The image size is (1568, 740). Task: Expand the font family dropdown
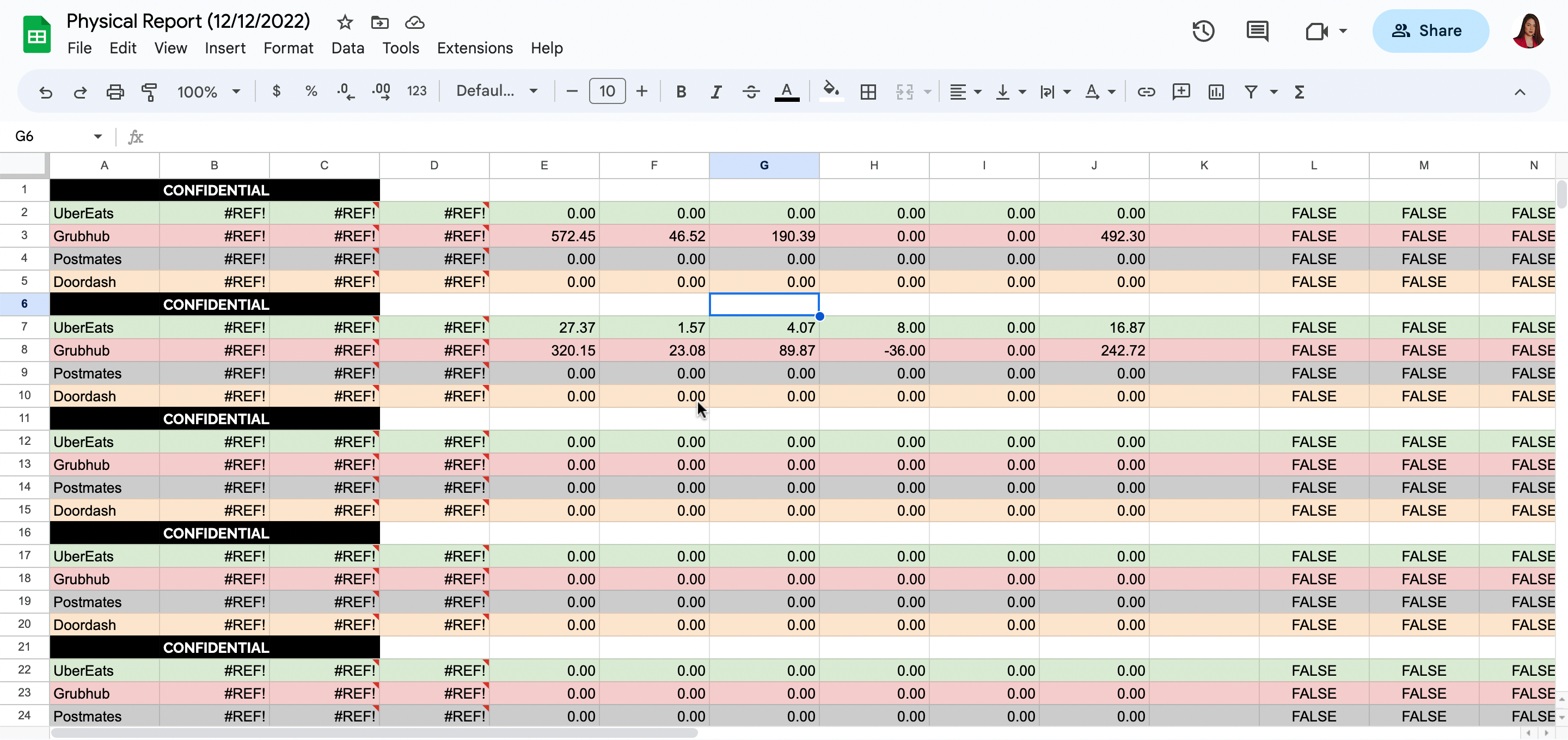pyautogui.click(x=497, y=91)
